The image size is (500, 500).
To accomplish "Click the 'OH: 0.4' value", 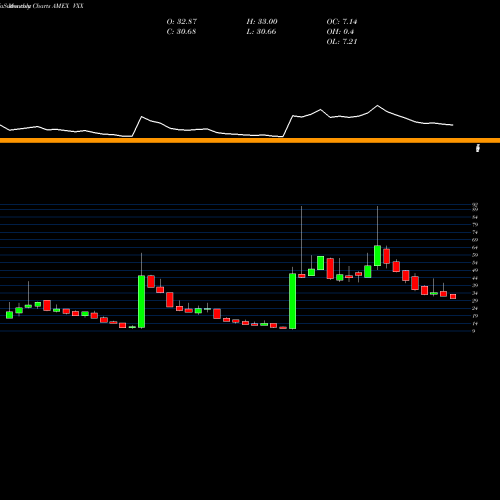I will pyautogui.click(x=340, y=32).
